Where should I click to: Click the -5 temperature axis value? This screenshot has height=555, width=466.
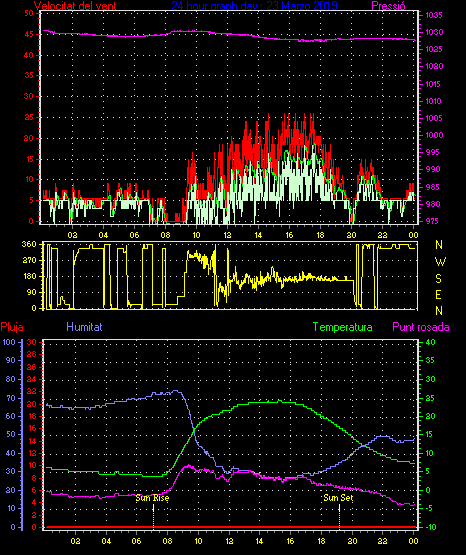point(429,508)
